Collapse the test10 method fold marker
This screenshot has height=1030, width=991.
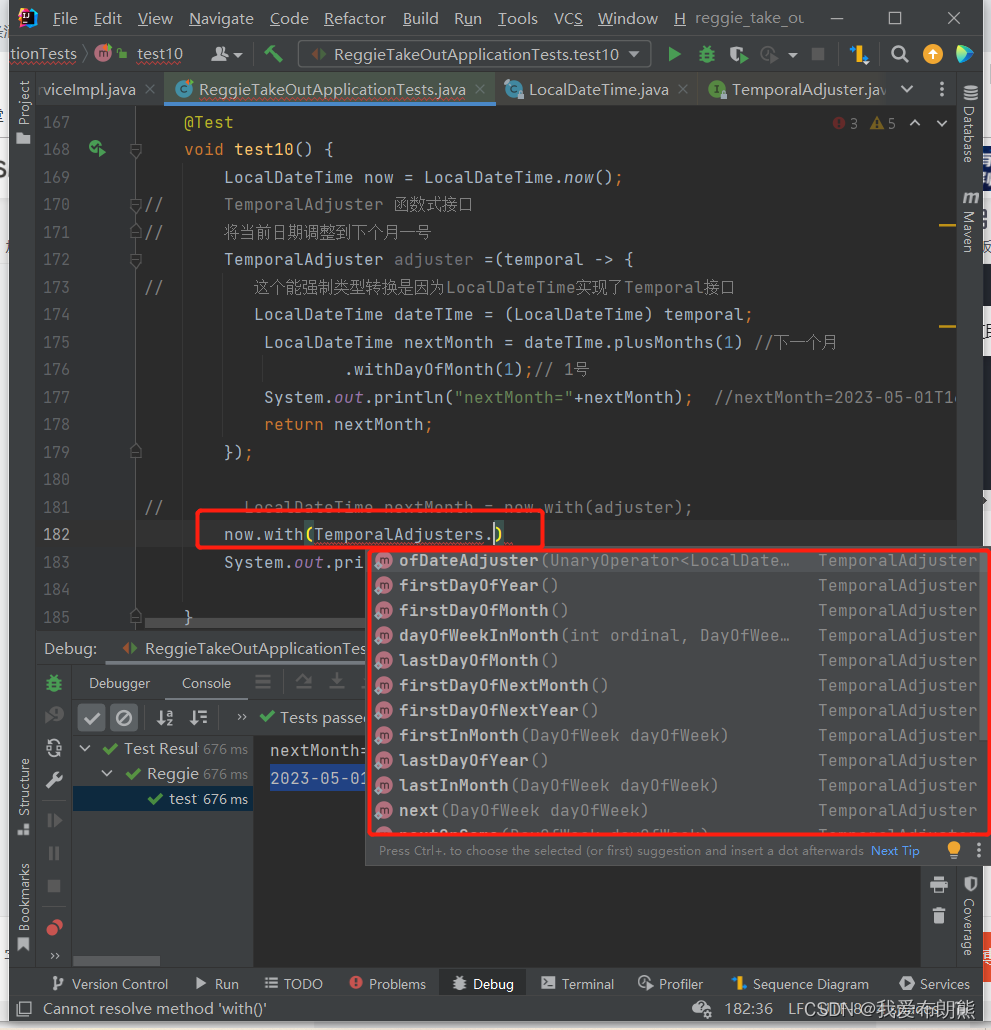pyautogui.click(x=136, y=150)
